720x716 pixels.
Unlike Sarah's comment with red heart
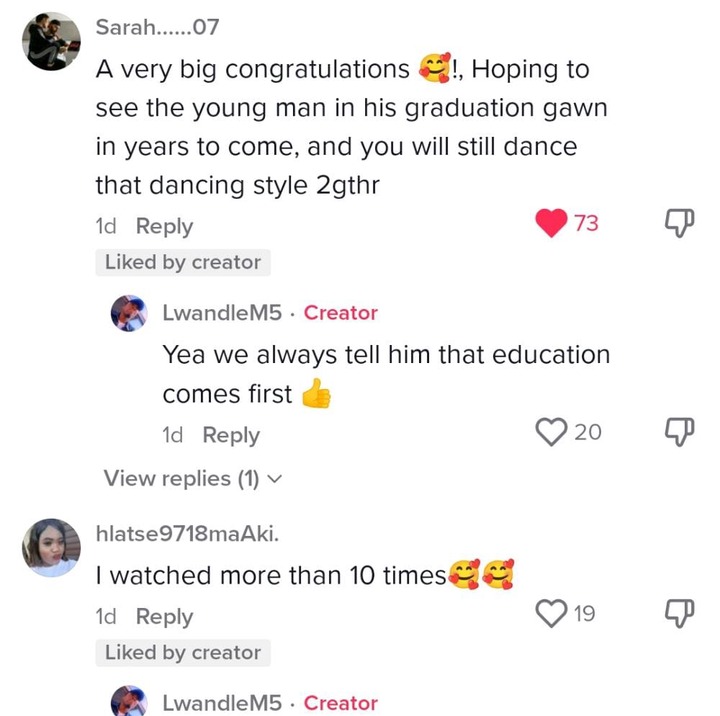pos(552,223)
